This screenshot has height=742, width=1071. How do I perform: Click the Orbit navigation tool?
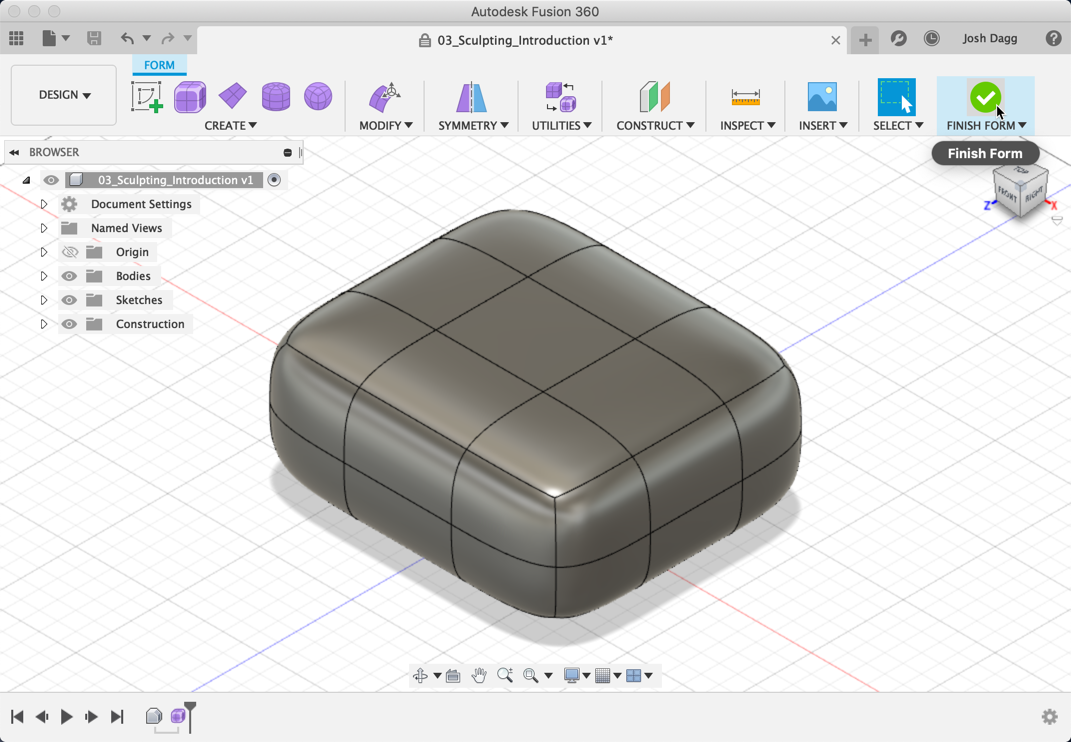(x=420, y=676)
